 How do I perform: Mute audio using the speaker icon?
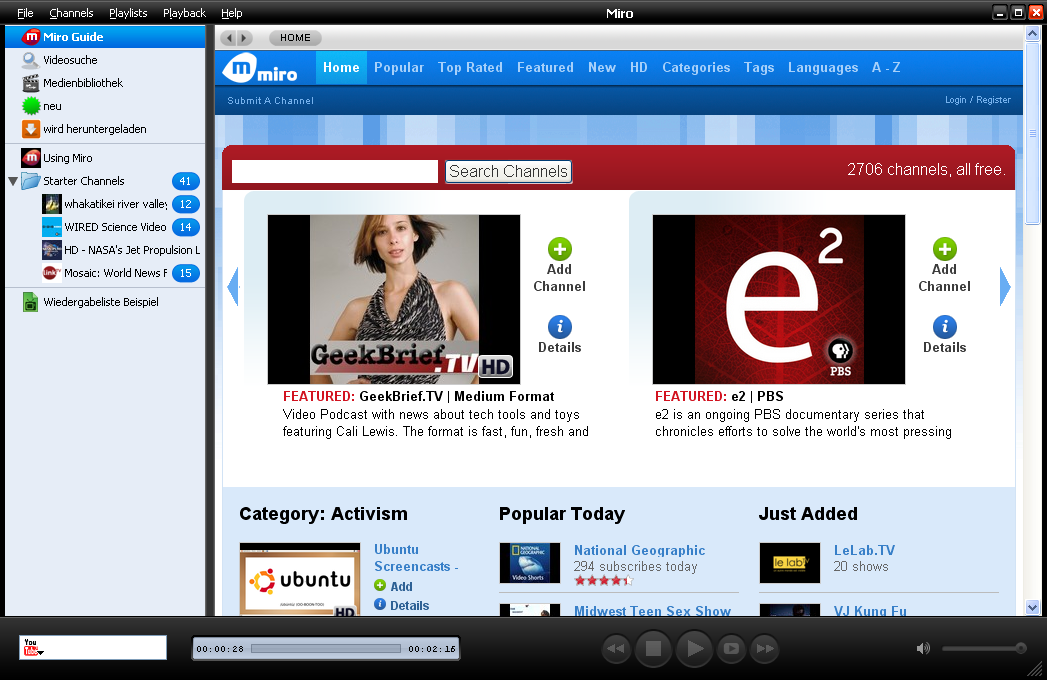tap(922, 648)
